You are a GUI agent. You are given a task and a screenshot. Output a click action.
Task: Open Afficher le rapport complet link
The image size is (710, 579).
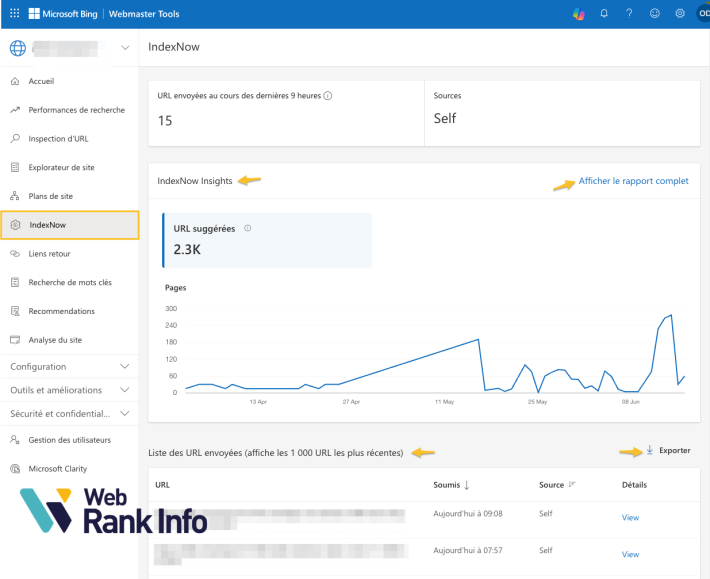pos(633,181)
